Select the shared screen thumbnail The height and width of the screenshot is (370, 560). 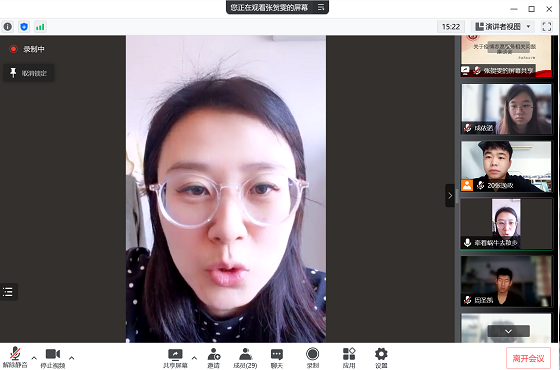tap(506, 56)
